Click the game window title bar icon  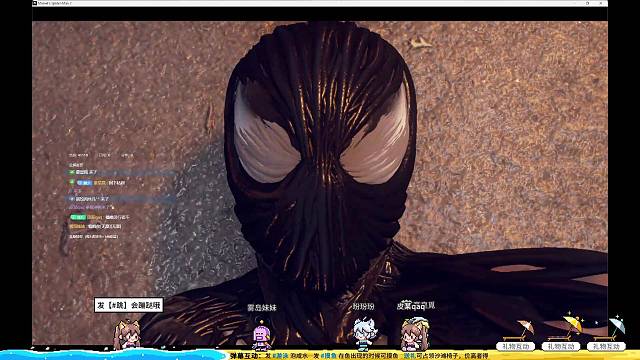tap(35, 3)
